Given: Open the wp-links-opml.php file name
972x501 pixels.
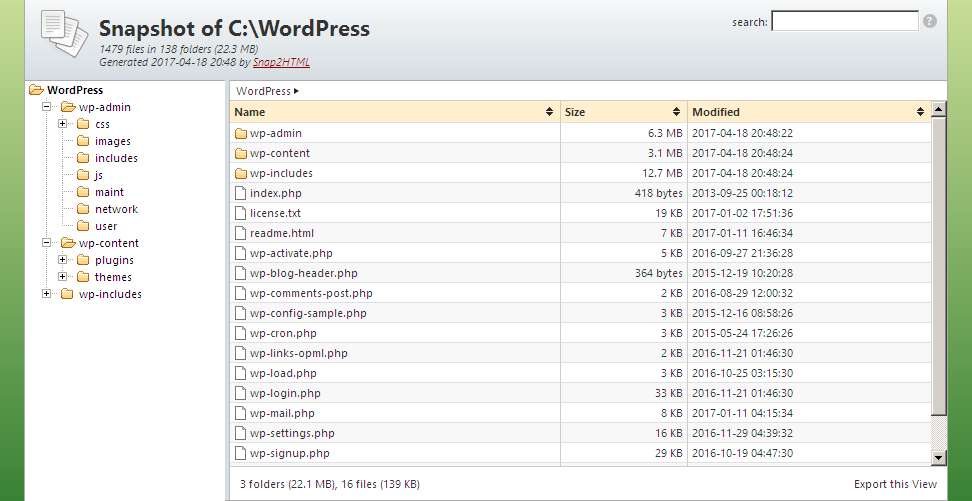Looking at the screenshot, I should pyautogui.click(x=299, y=353).
